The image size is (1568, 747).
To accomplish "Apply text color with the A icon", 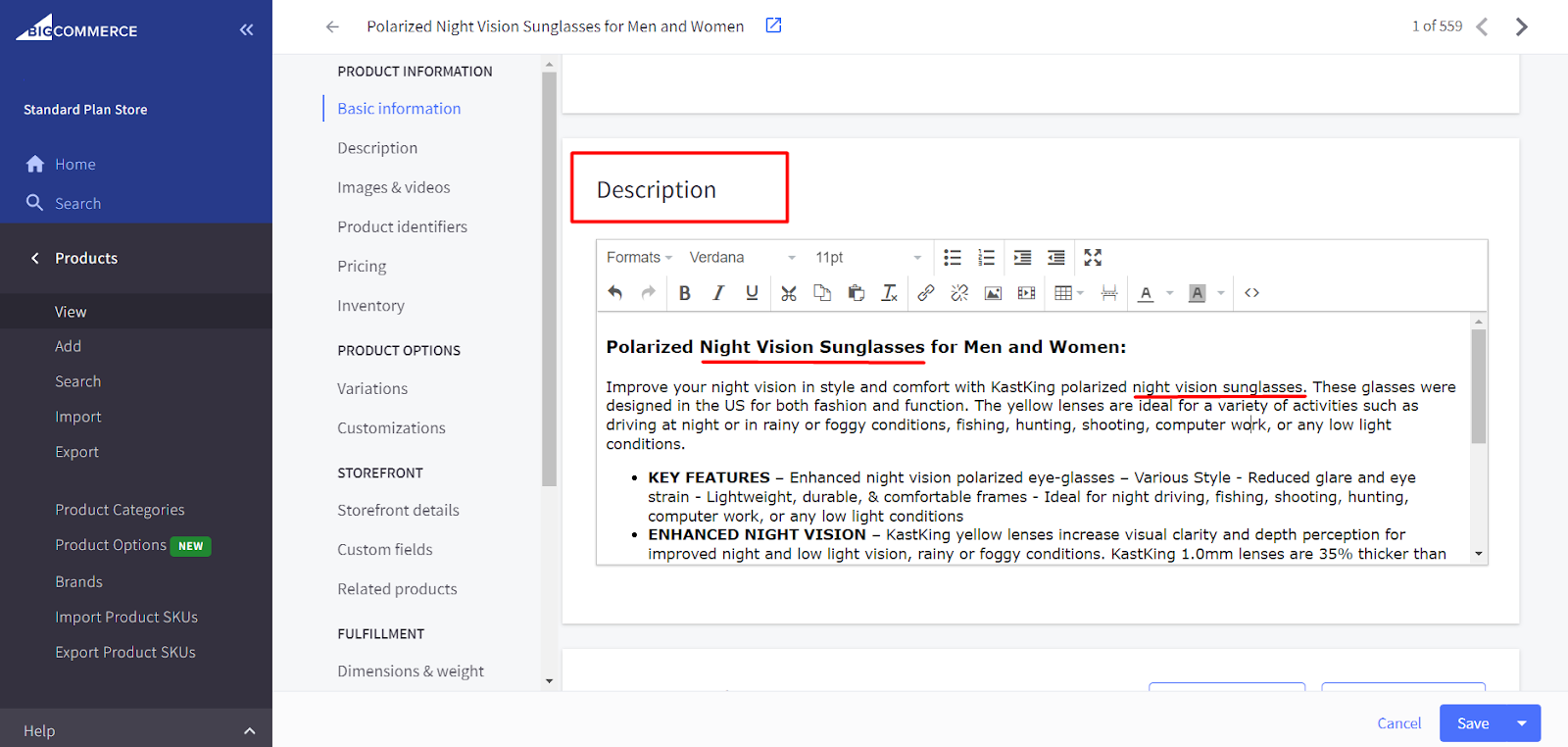I will pyautogui.click(x=1146, y=292).
